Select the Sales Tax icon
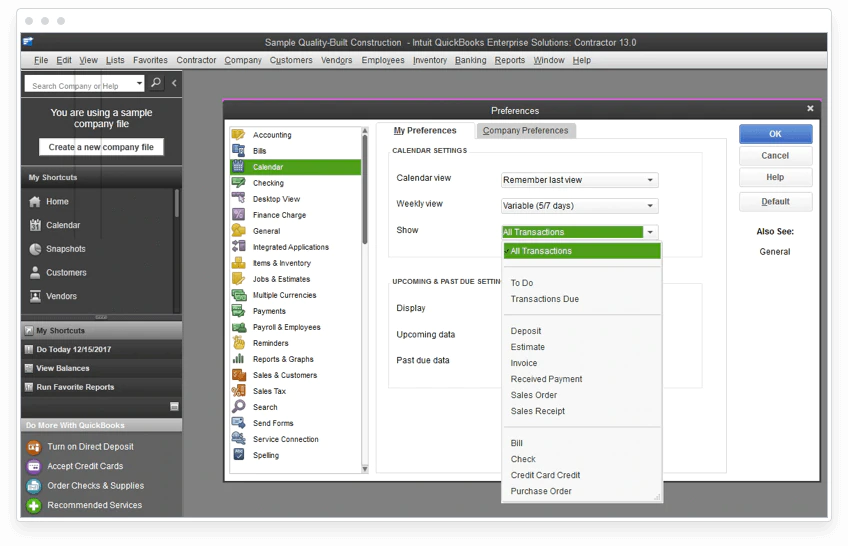 coord(238,391)
